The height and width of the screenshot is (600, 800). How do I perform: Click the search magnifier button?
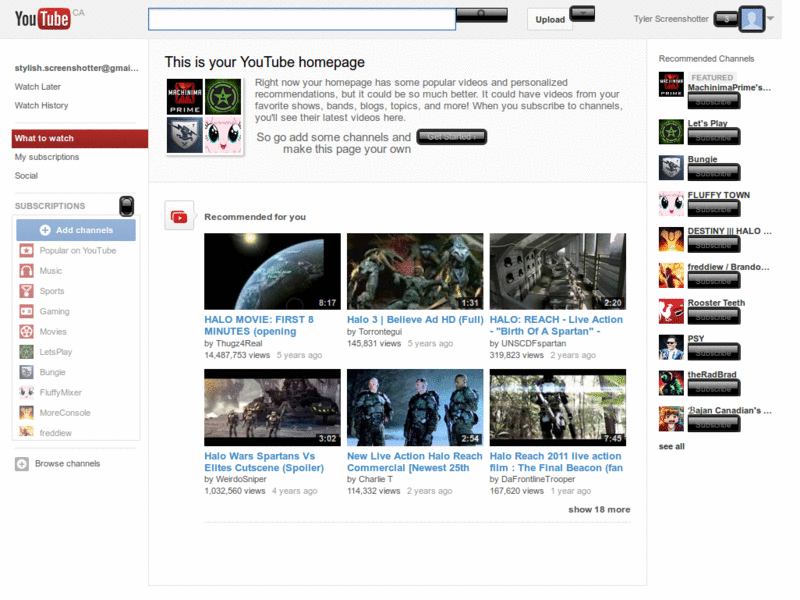[x=482, y=15]
